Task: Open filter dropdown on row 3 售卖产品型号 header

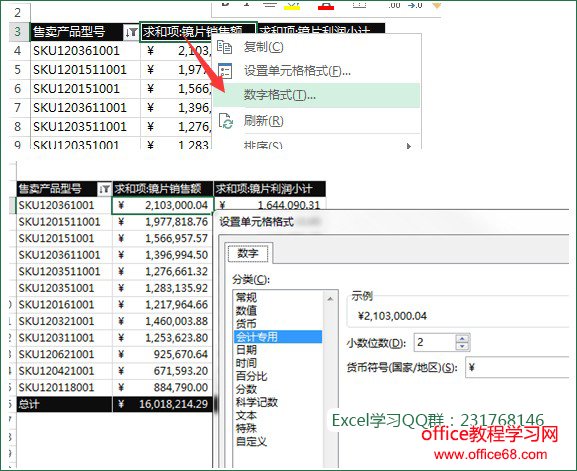Action: click(x=131, y=32)
